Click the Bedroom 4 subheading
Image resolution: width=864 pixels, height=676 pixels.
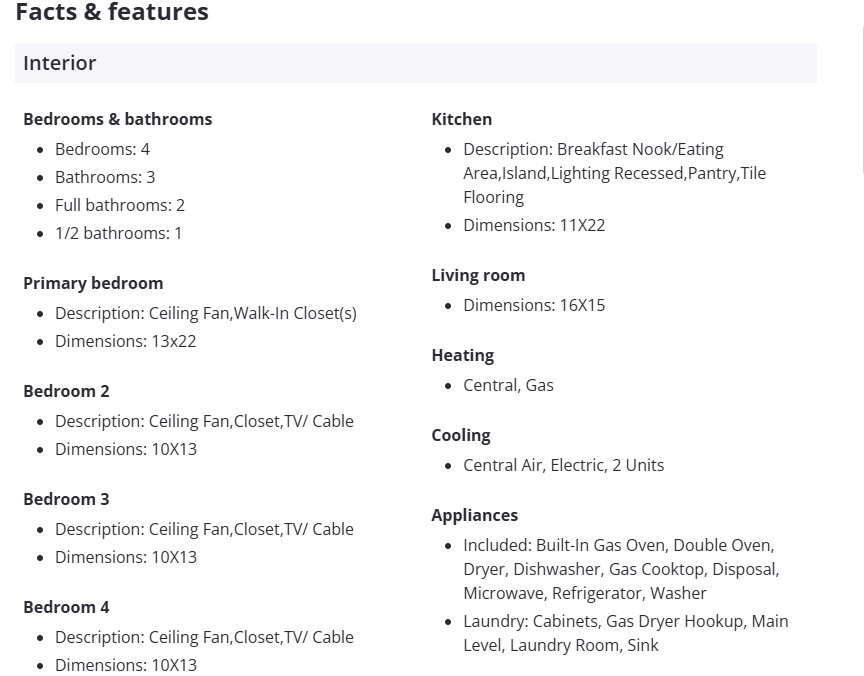(x=66, y=607)
